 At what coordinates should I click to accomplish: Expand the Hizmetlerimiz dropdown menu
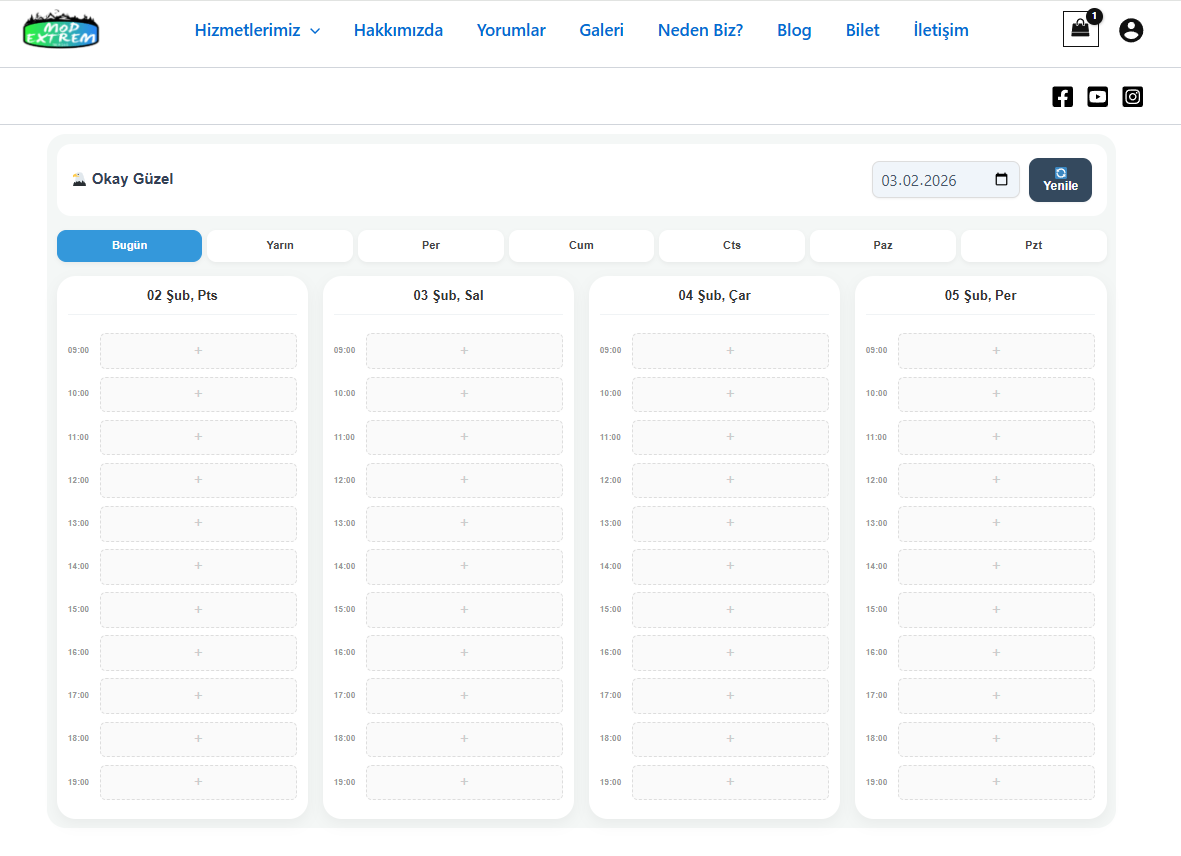coord(257,30)
